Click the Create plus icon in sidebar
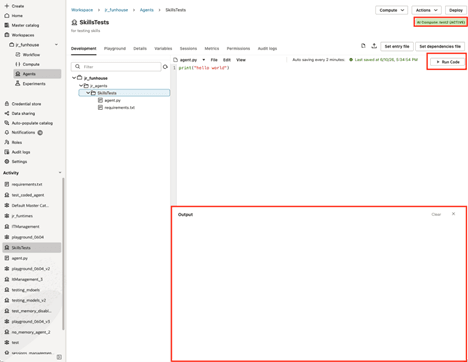The image size is (468, 362). (x=7, y=6)
